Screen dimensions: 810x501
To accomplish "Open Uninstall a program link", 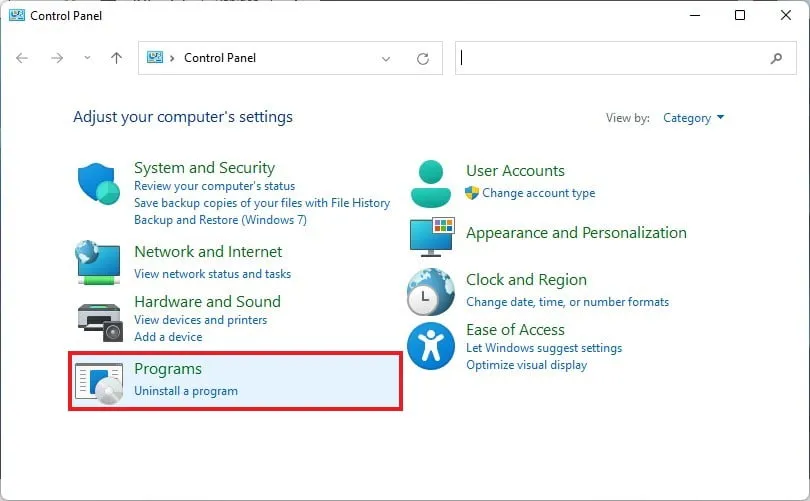I will point(186,391).
